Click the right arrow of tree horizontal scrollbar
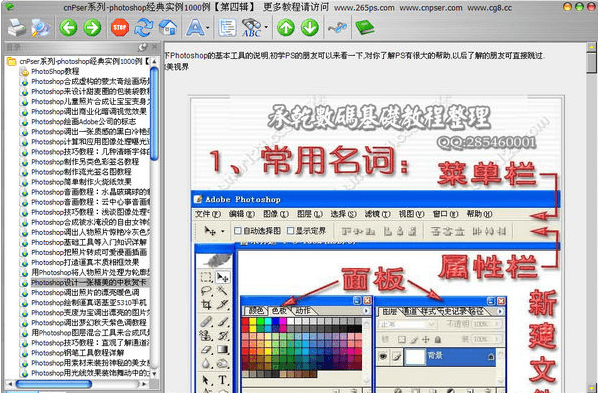598x393 pixels. point(144,384)
